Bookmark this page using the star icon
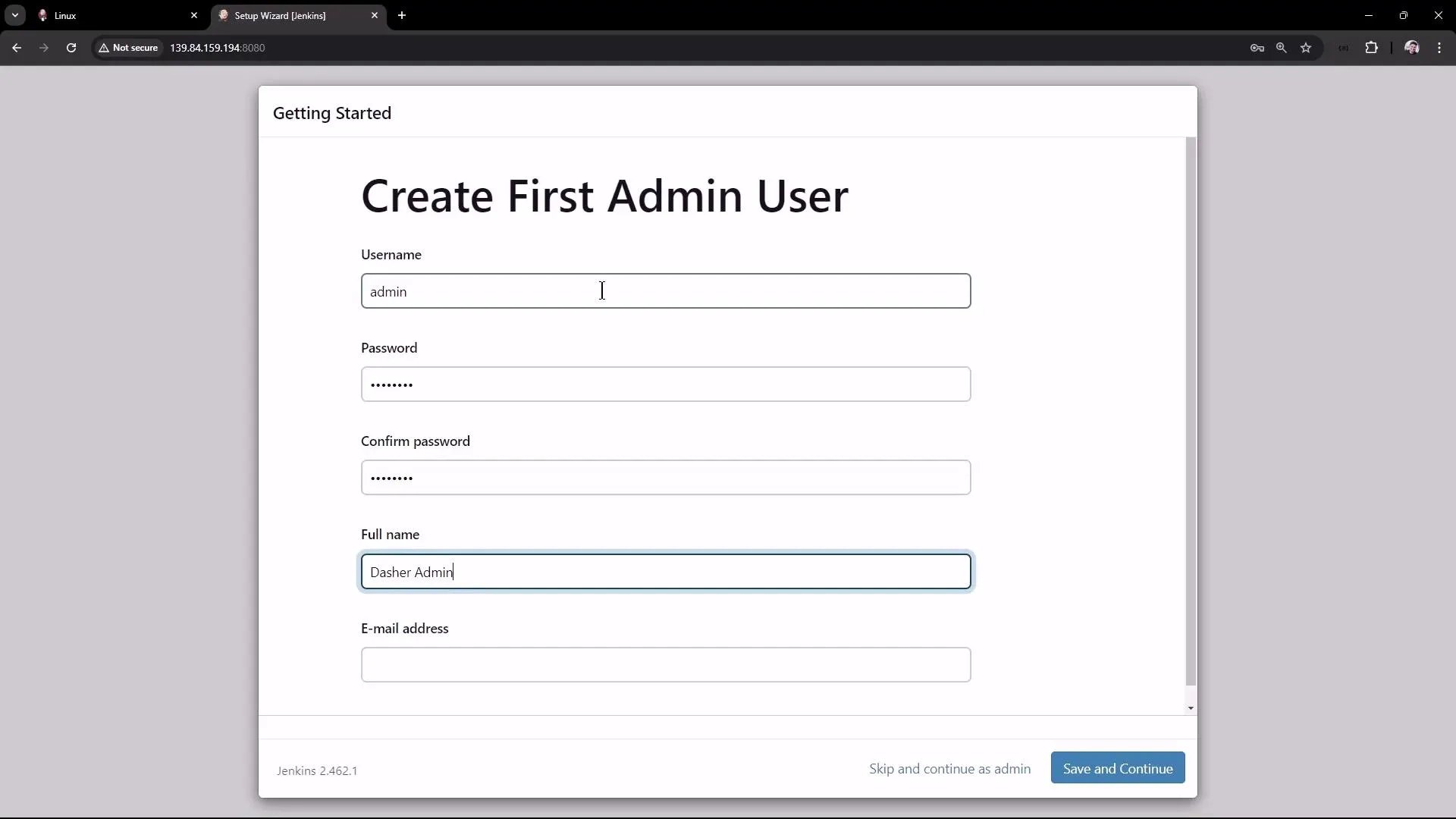1456x819 pixels. 1306,47
